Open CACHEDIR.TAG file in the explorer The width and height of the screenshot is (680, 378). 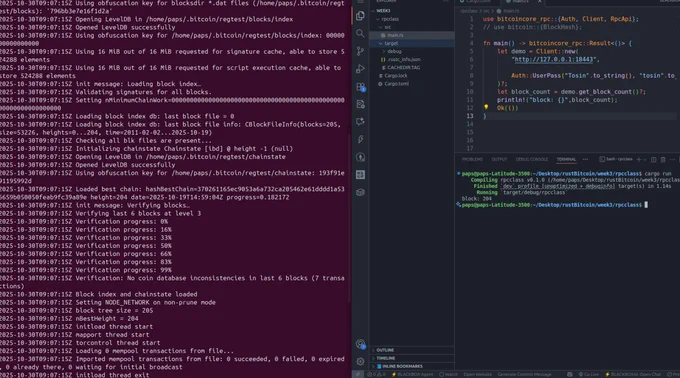[x=412, y=68]
